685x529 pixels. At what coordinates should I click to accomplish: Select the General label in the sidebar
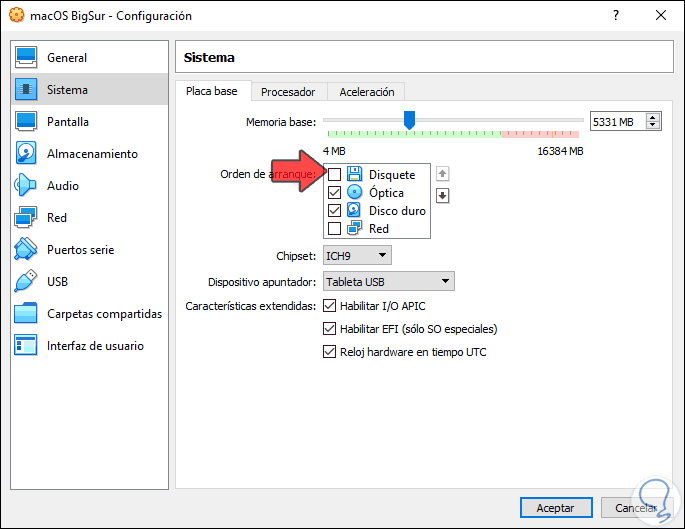pyautogui.click(x=67, y=58)
